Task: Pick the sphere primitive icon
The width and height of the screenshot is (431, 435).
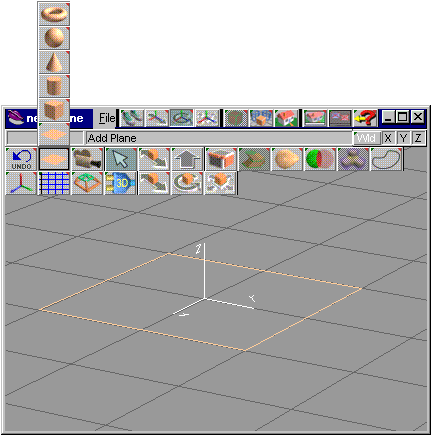Action: point(54,38)
